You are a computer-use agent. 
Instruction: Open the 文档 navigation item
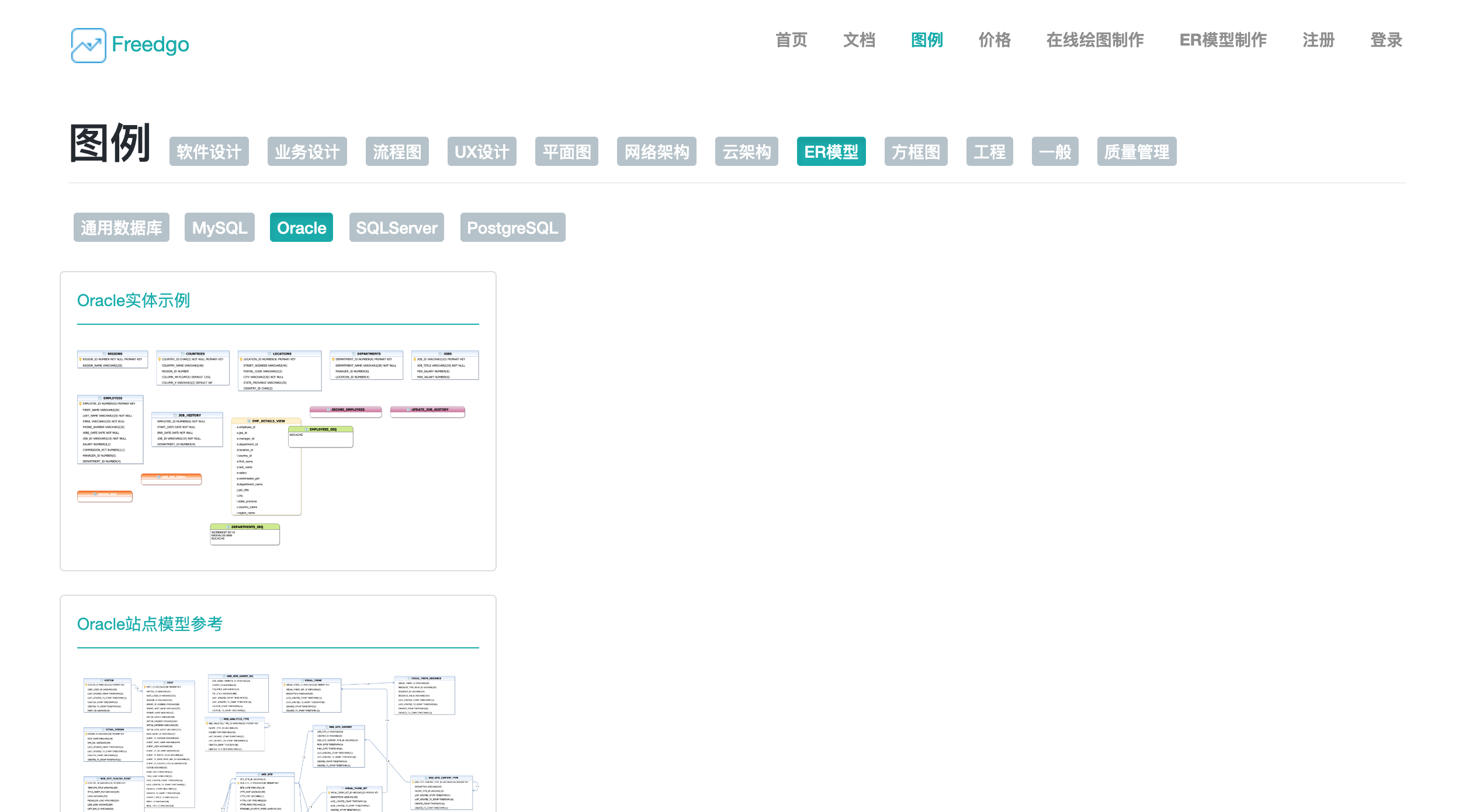859,40
